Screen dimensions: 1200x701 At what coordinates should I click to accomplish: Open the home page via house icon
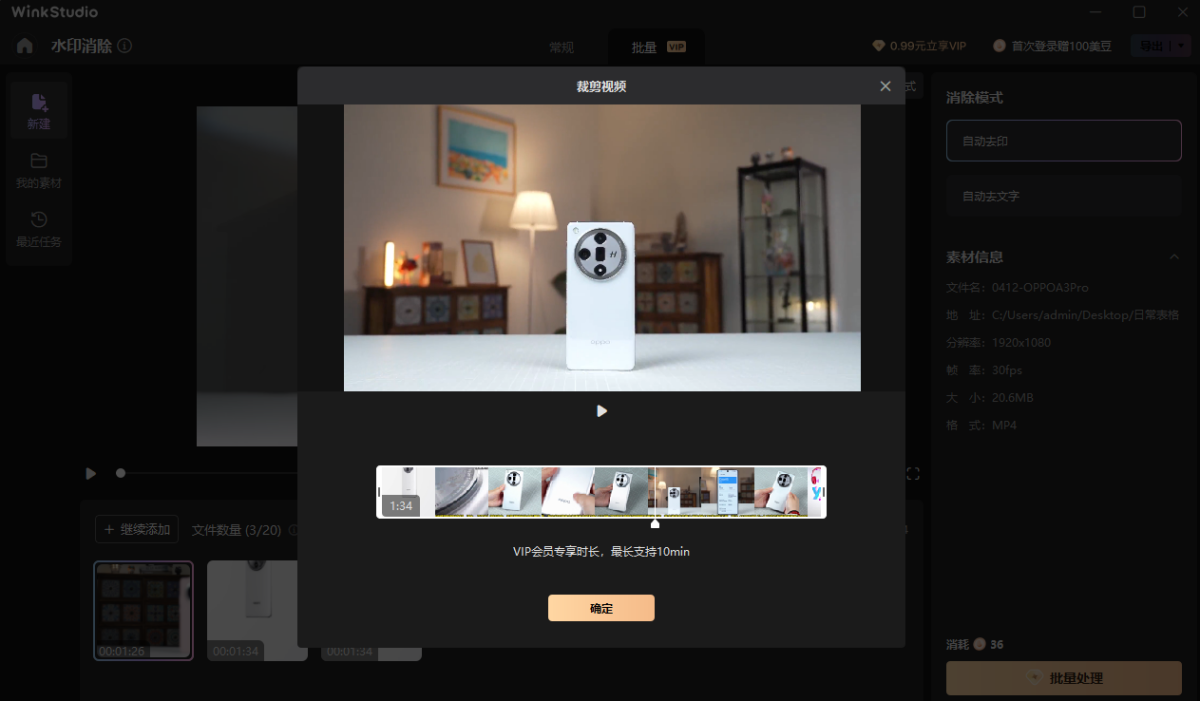click(x=23, y=45)
